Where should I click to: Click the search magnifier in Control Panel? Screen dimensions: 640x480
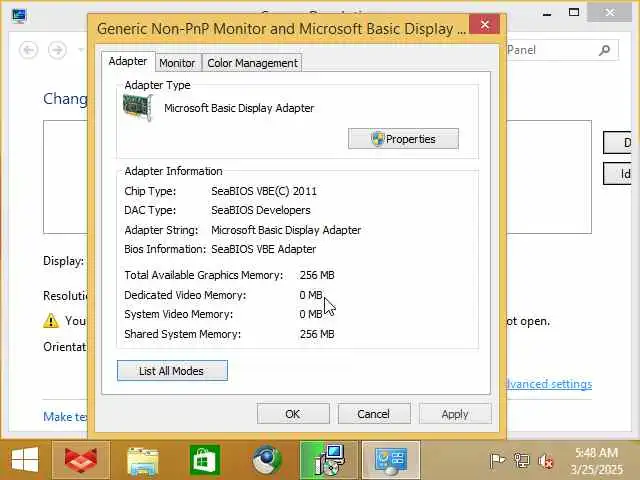pos(604,50)
